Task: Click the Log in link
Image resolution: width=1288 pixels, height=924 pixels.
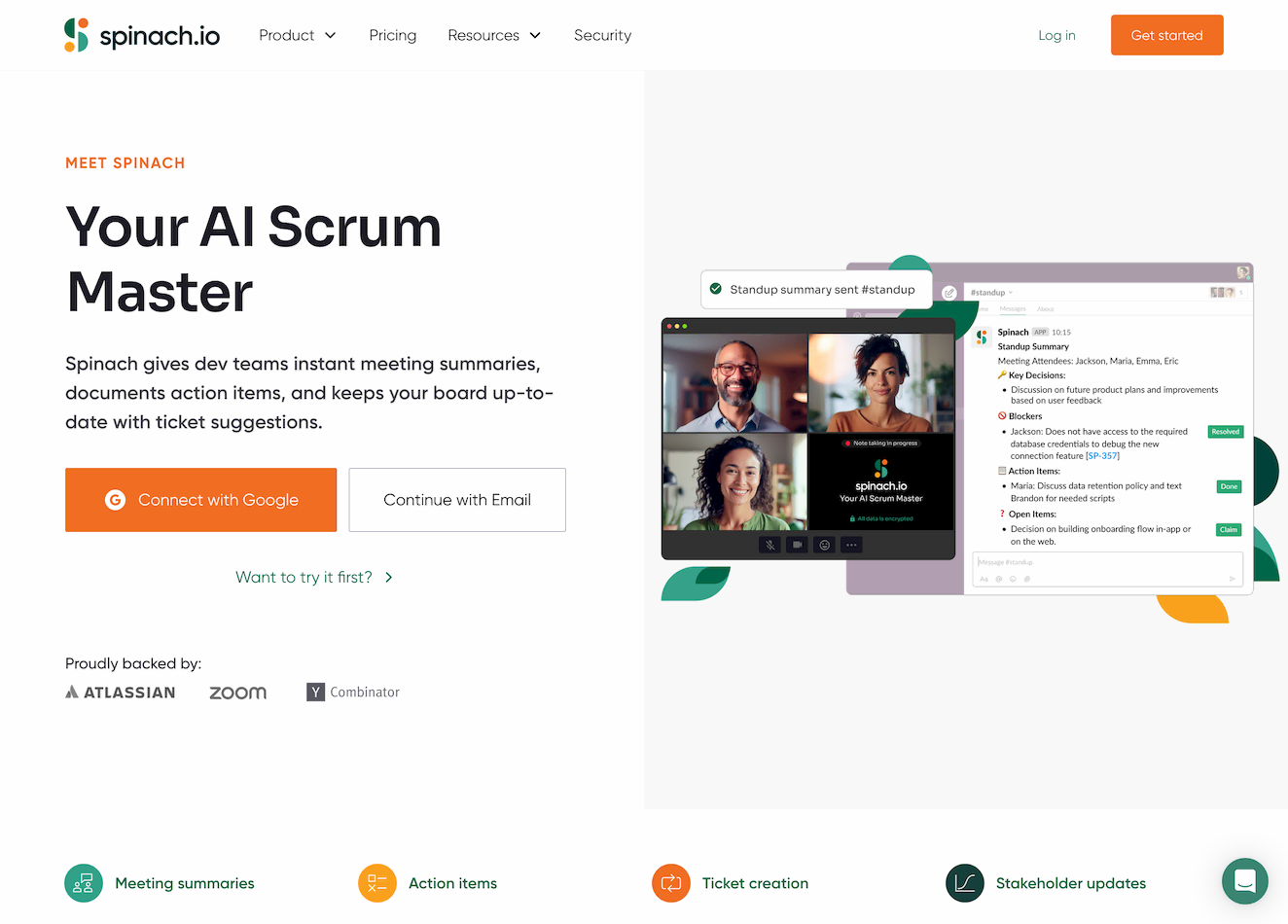Action: tap(1056, 35)
